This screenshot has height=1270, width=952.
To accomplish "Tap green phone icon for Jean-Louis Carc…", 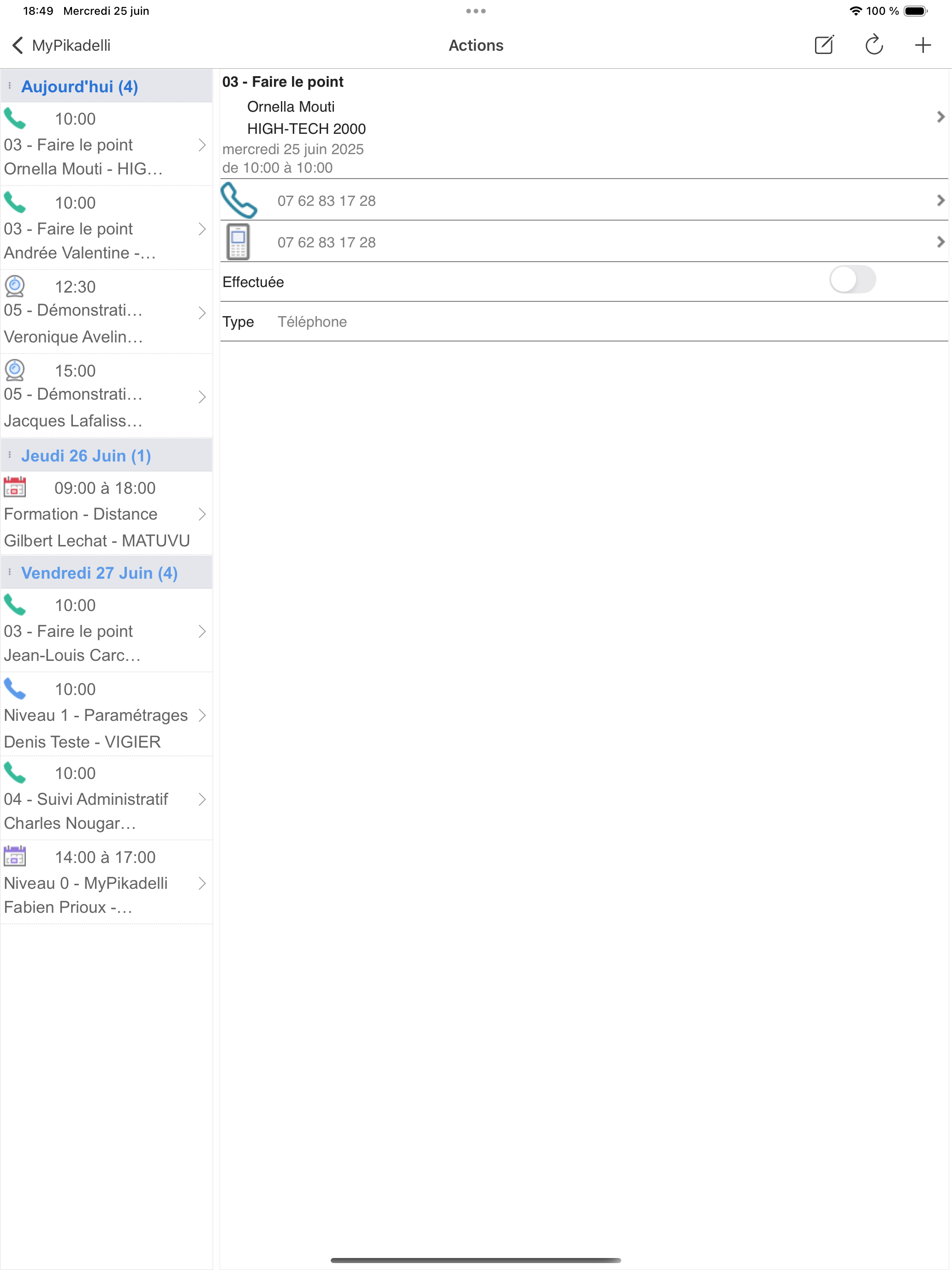I will pos(15,605).
